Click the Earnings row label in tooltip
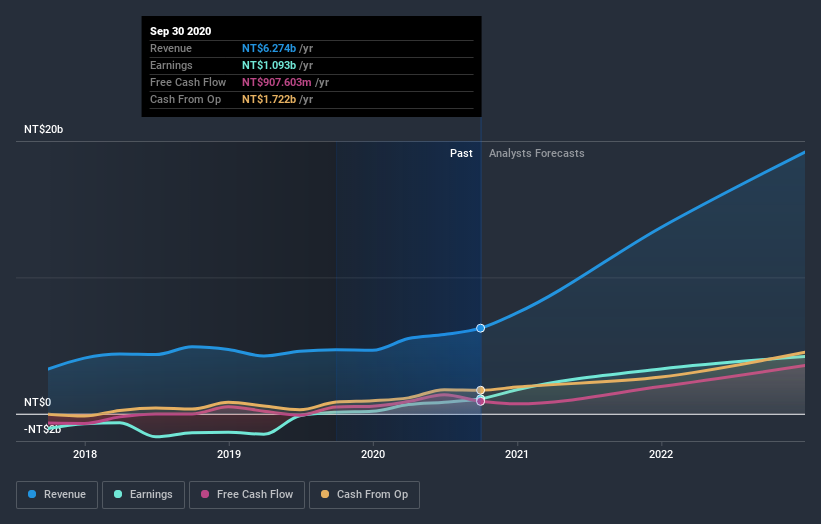Screen dimensions: 821x524 [171, 65]
